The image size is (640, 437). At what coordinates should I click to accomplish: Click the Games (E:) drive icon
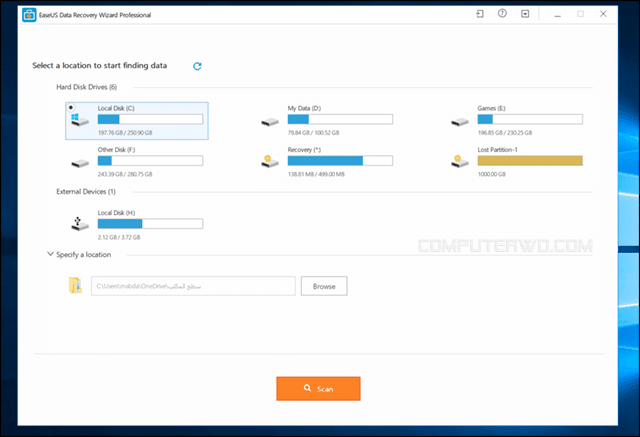pyautogui.click(x=460, y=122)
